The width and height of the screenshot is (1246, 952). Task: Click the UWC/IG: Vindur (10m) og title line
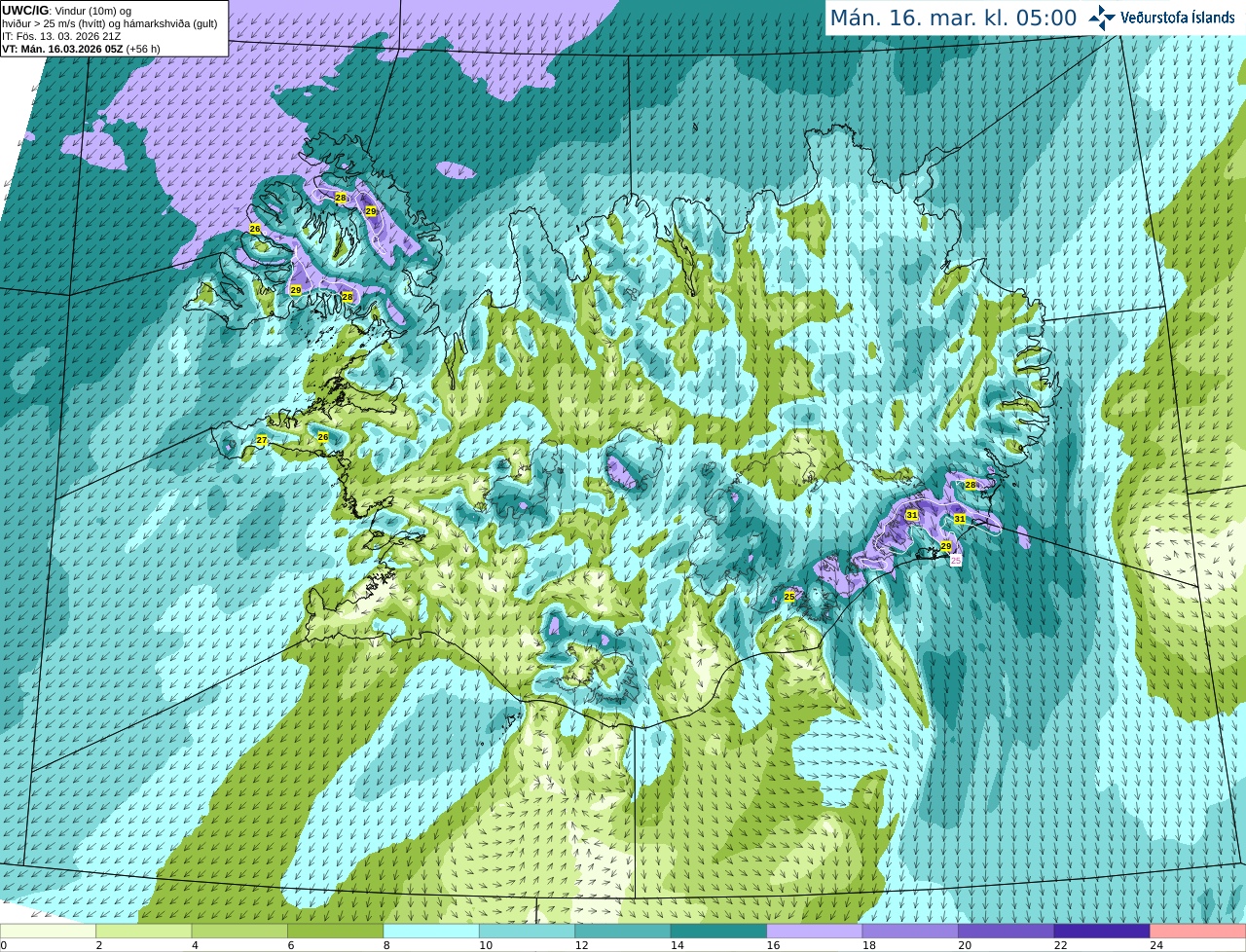[67, 11]
